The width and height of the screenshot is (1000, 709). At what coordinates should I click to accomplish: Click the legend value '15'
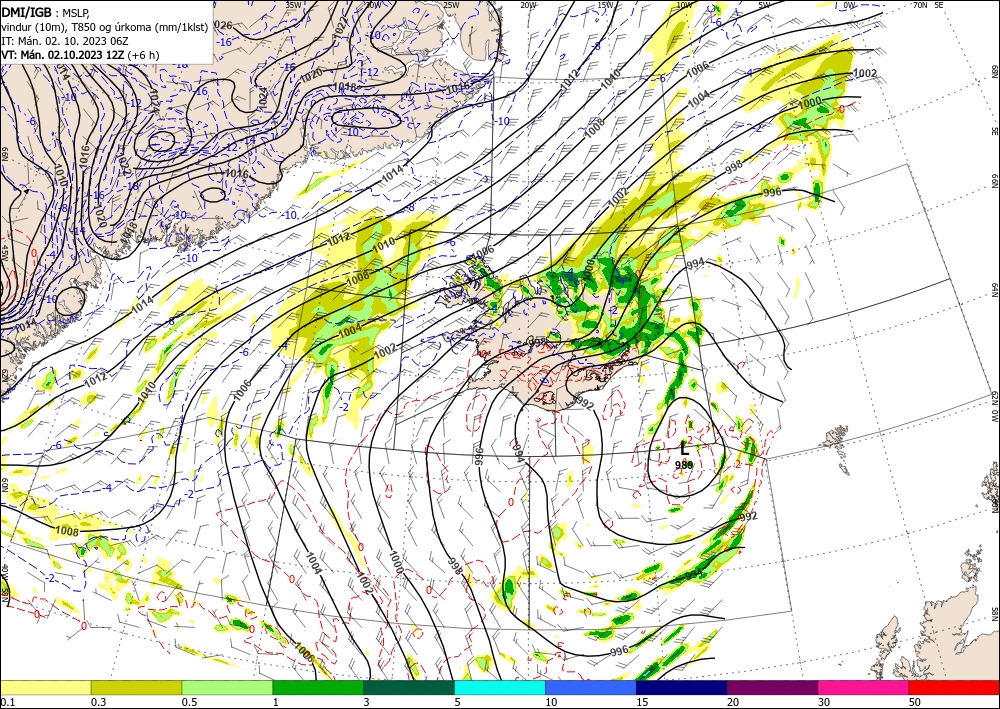(x=642, y=702)
